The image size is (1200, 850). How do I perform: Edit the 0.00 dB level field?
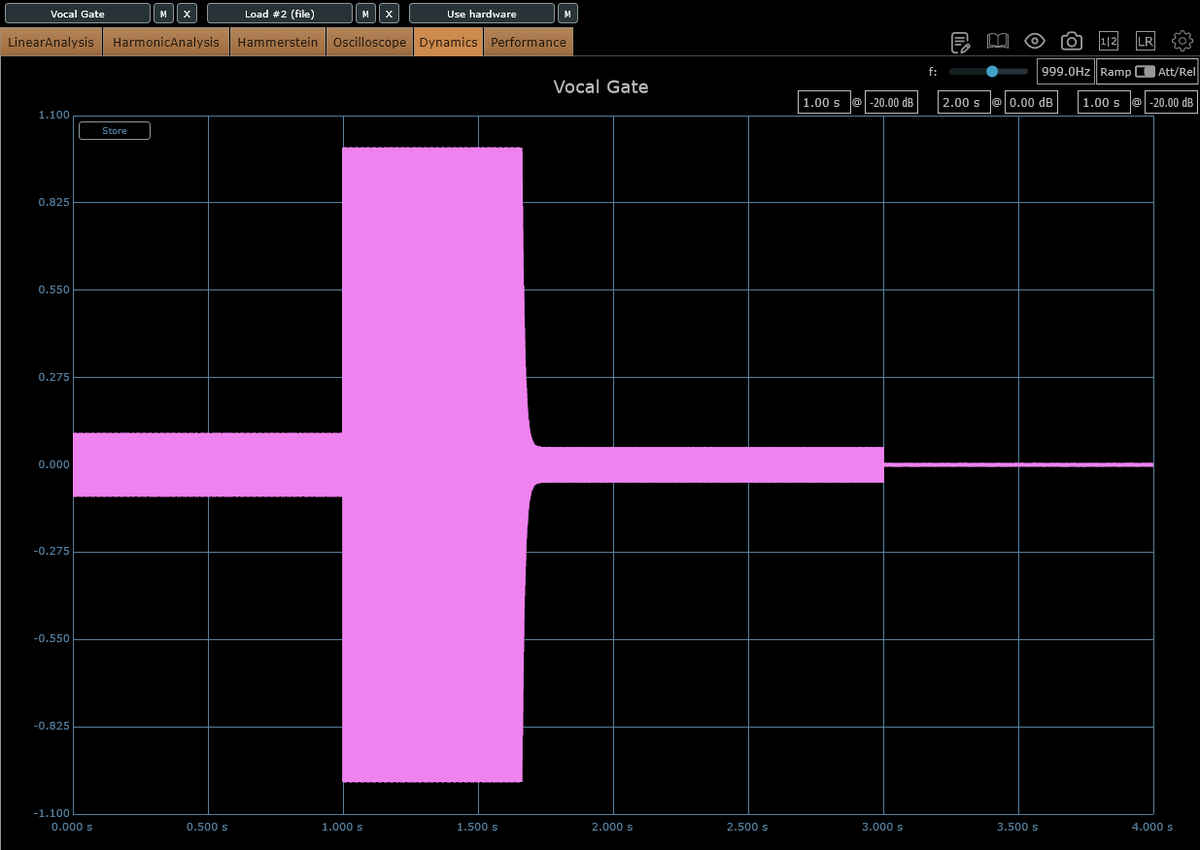tap(1031, 102)
